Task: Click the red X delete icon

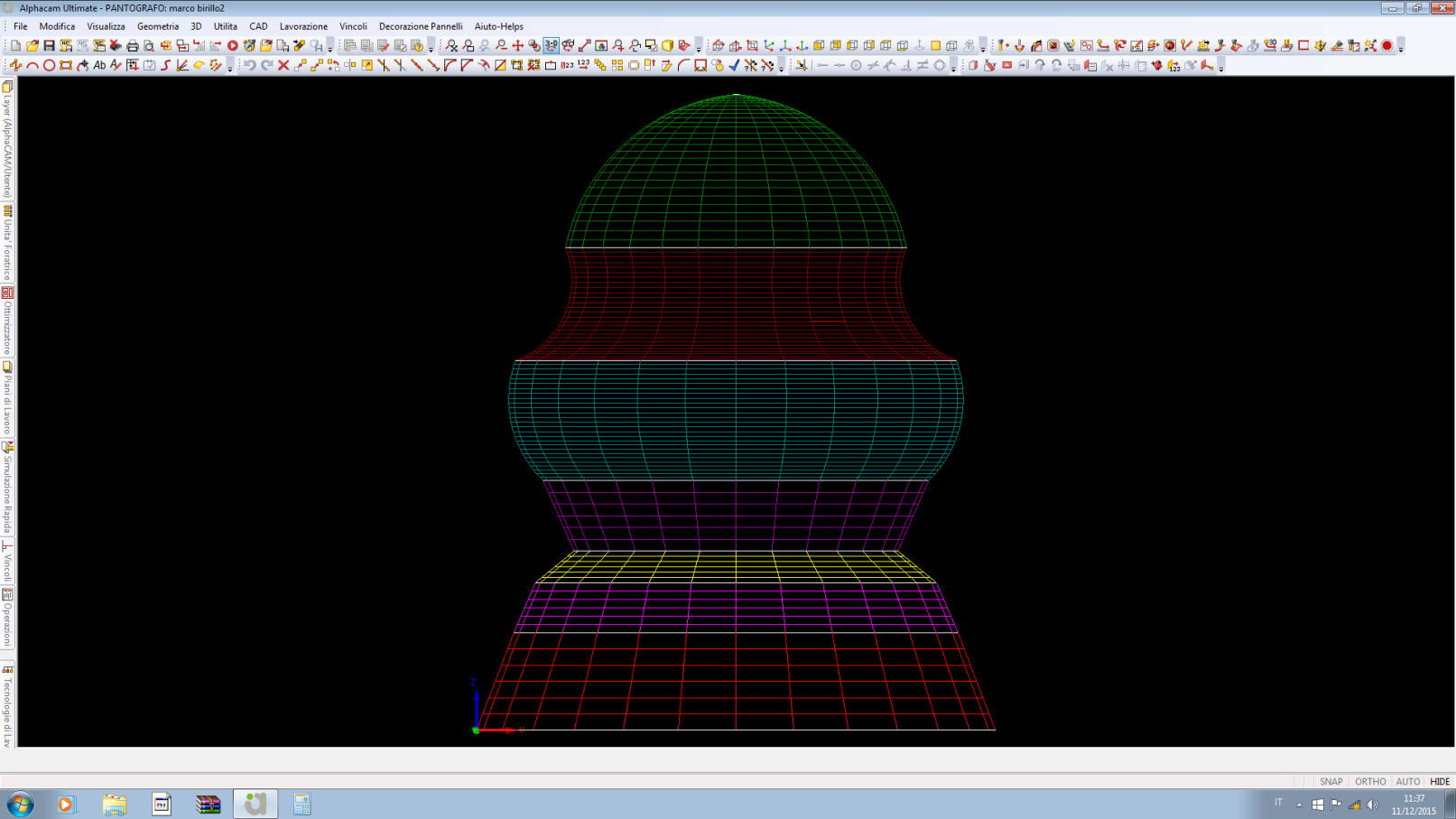Action: coord(283,65)
